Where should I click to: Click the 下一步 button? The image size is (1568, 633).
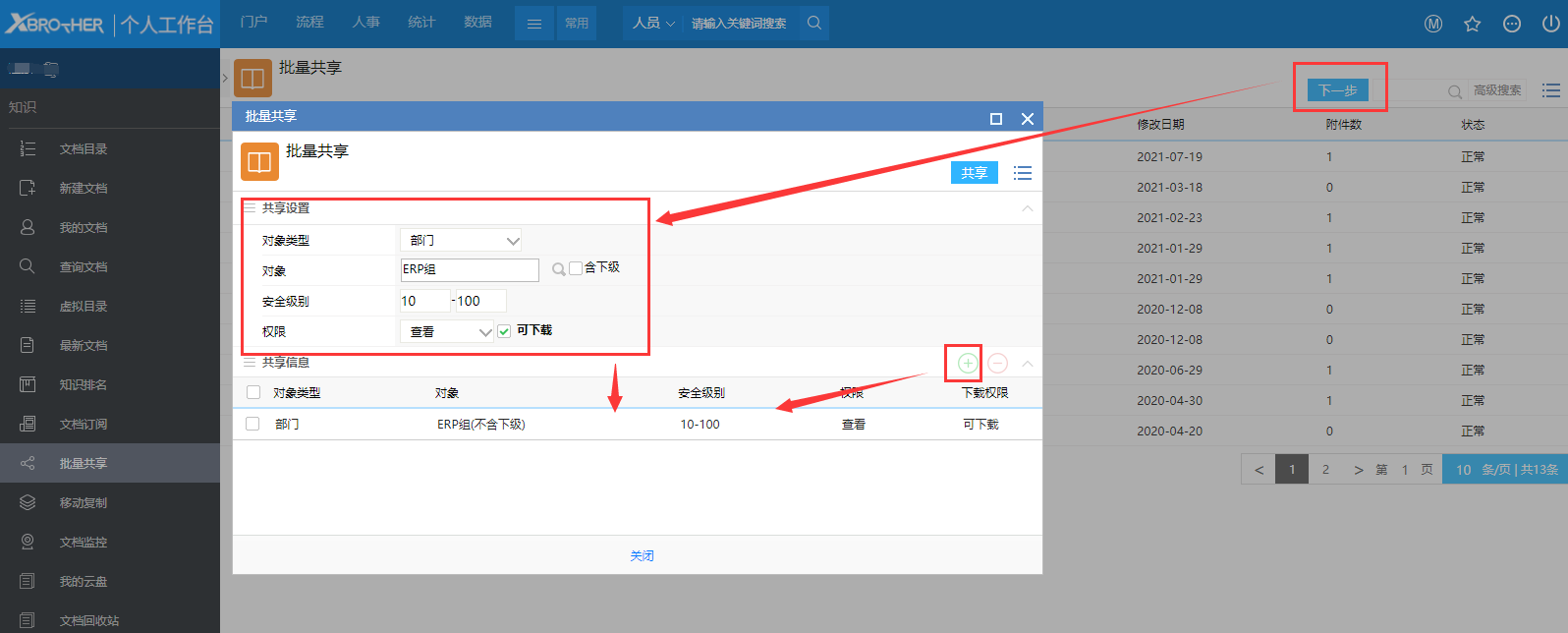point(1337,90)
